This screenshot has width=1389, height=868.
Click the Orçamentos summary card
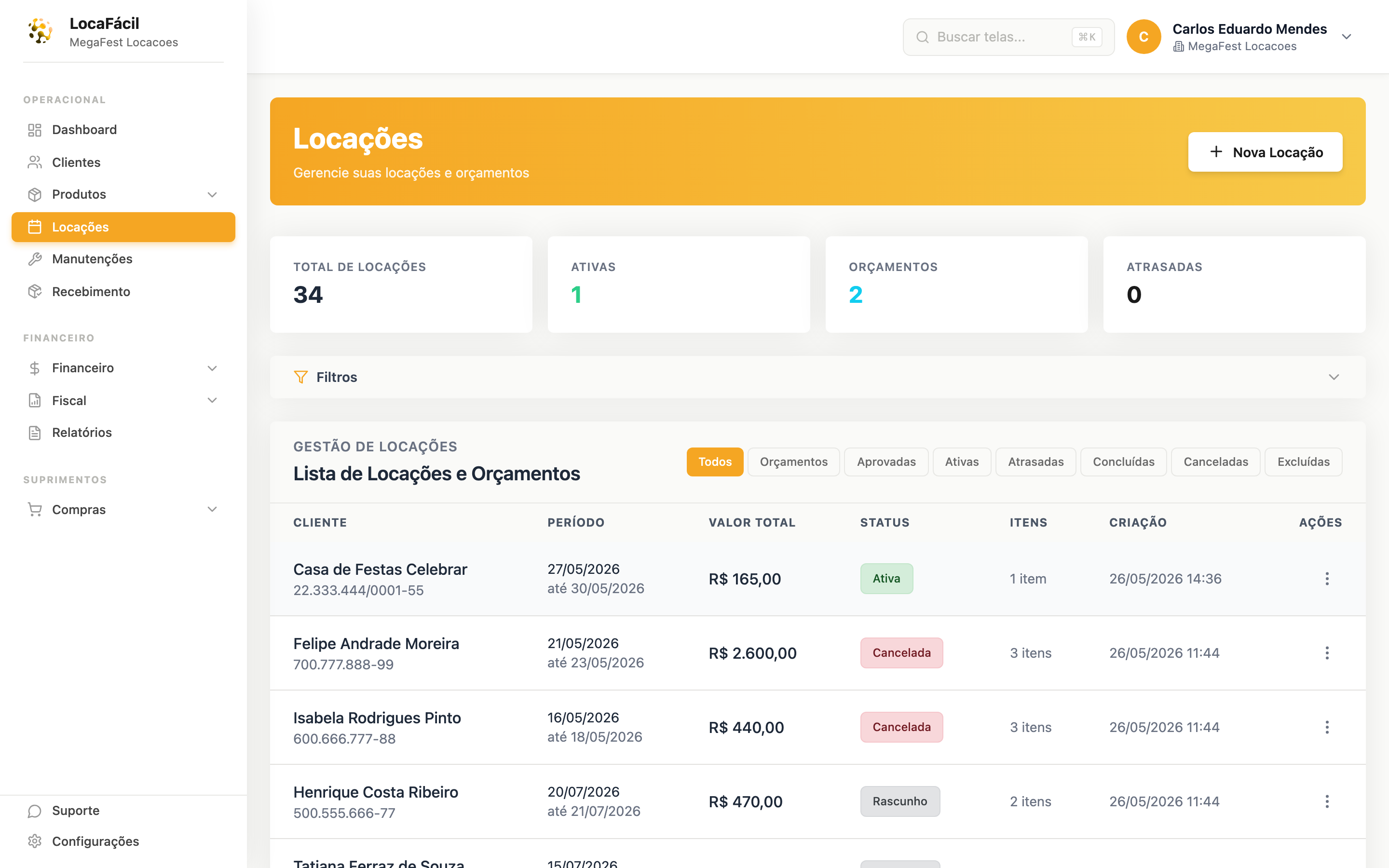tap(957, 285)
